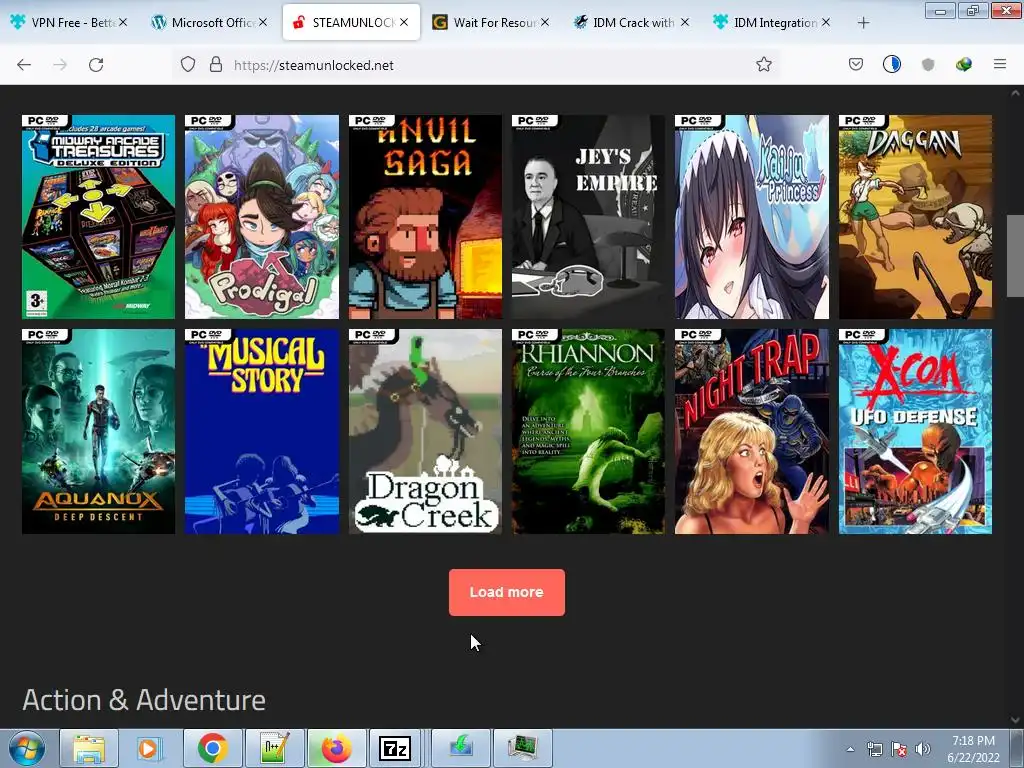The width and height of the screenshot is (1024, 768).
Task: Go back to the previous page
Action: pos(24,65)
